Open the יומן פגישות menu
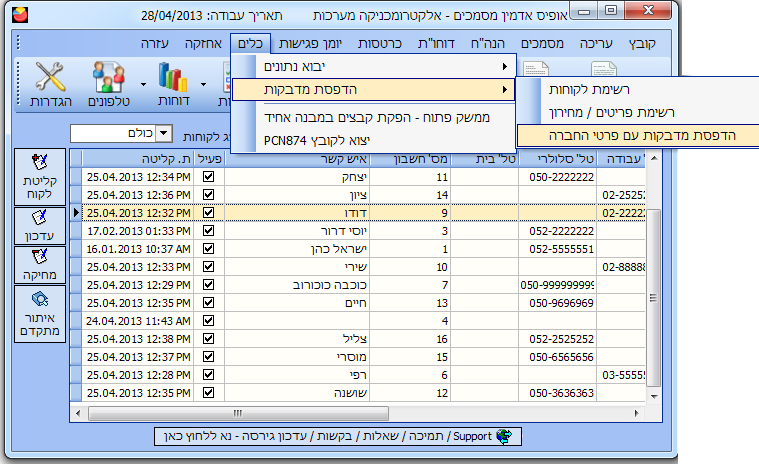759x464 pixels. (310, 44)
